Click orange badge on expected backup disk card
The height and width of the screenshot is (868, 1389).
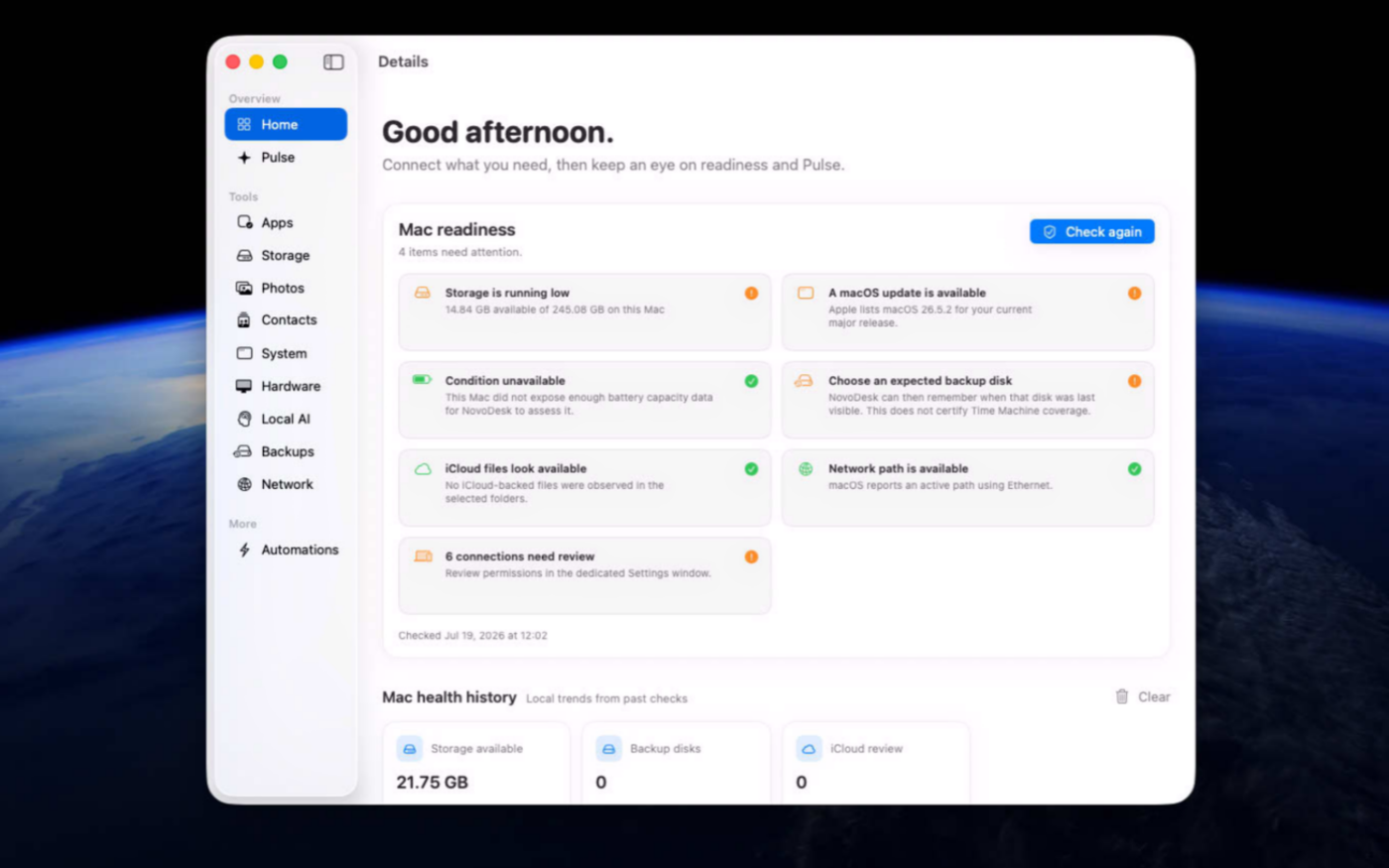coord(1134,381)
